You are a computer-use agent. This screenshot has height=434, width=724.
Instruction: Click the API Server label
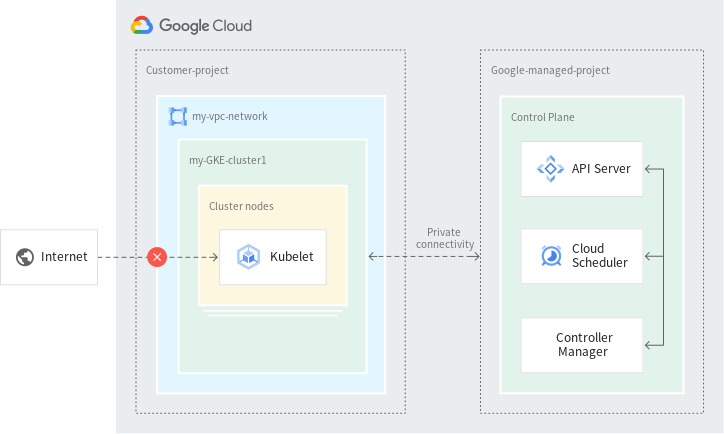coord(601,169)
